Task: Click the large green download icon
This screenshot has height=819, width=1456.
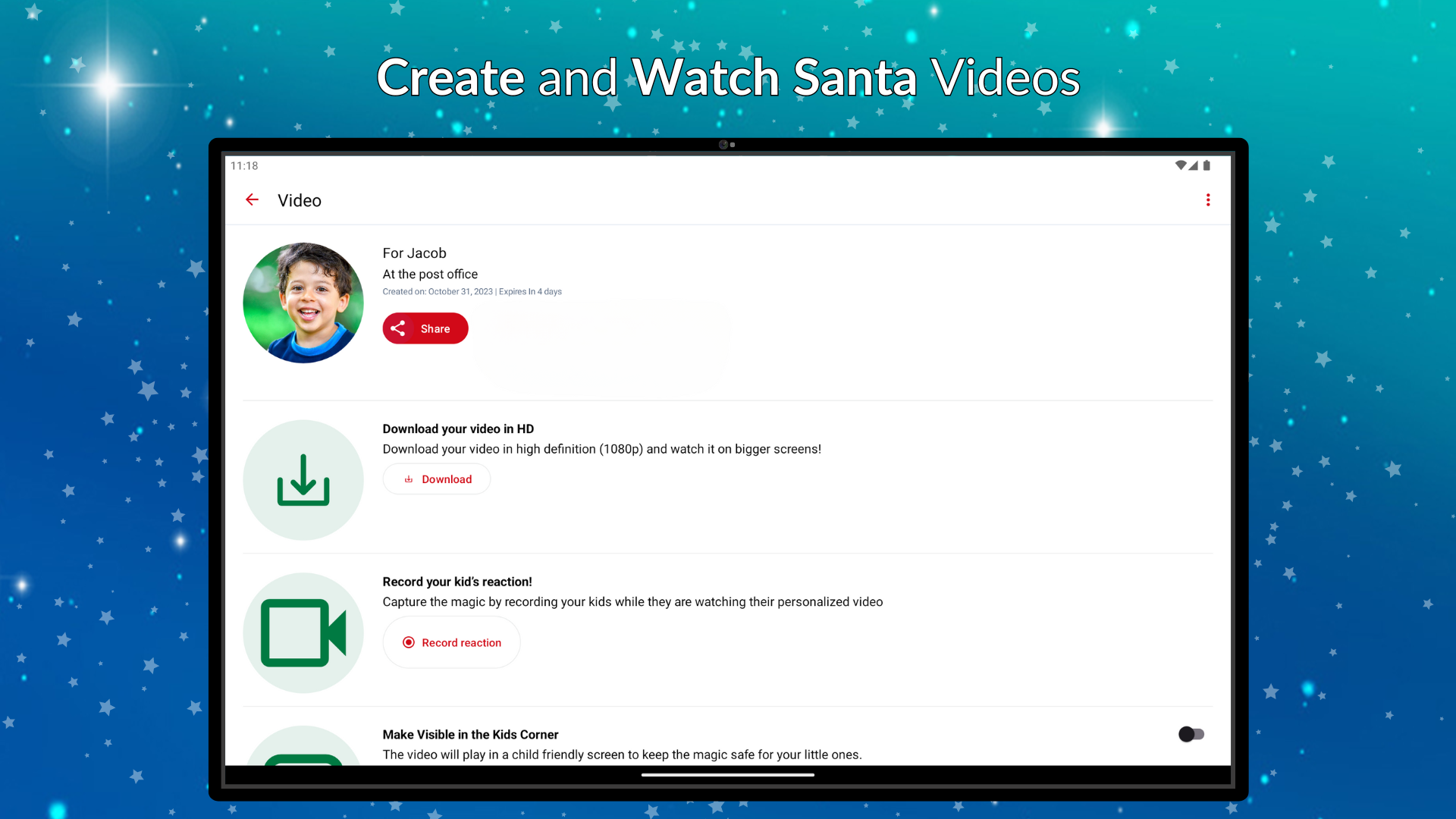Action: pyautogui.click(x=303, y=480)
